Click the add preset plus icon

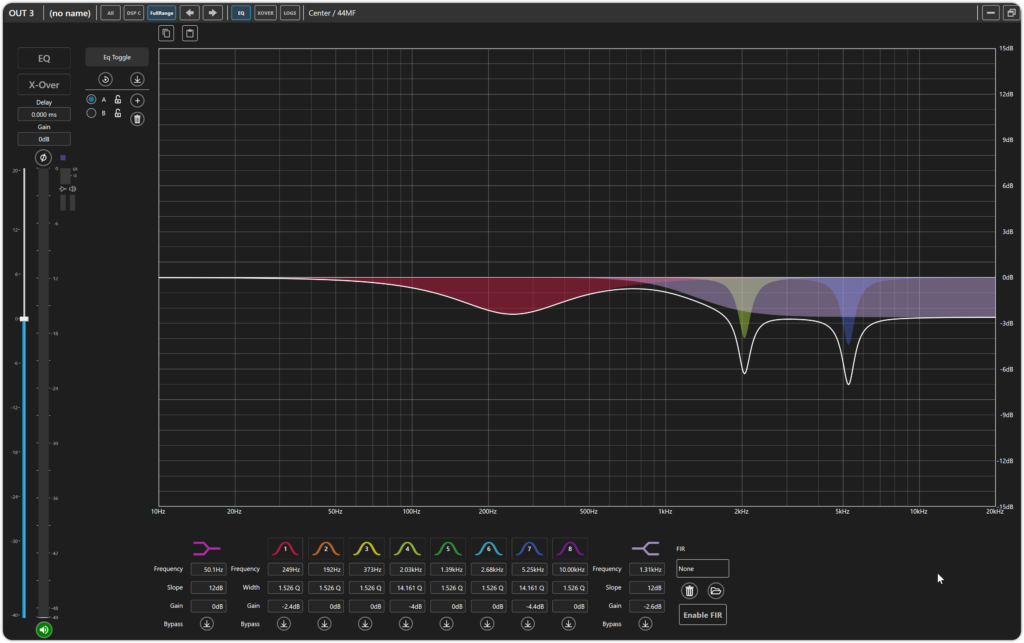[x=138, y=100]
